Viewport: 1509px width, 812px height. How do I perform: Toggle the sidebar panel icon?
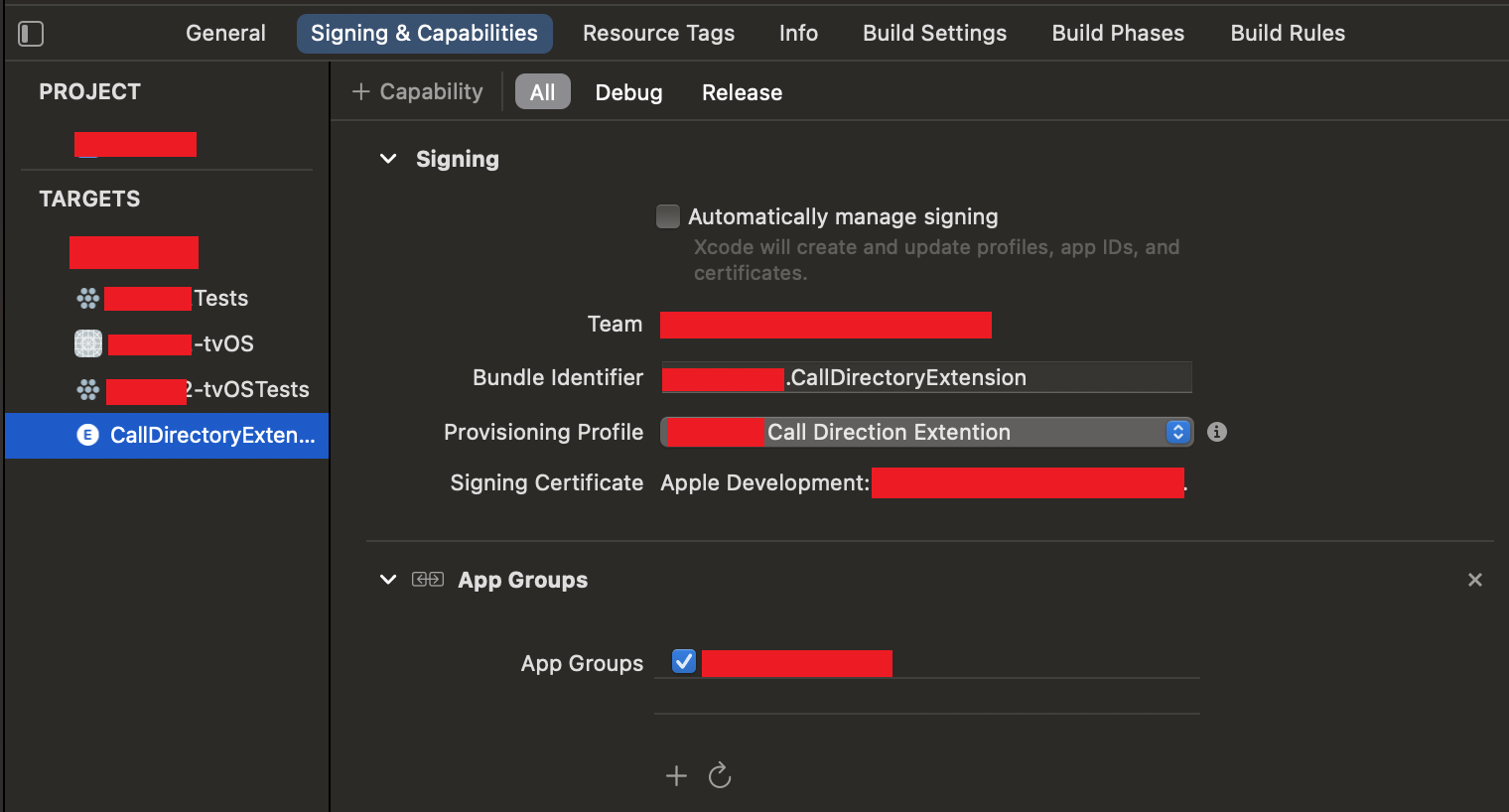(31, 34)
